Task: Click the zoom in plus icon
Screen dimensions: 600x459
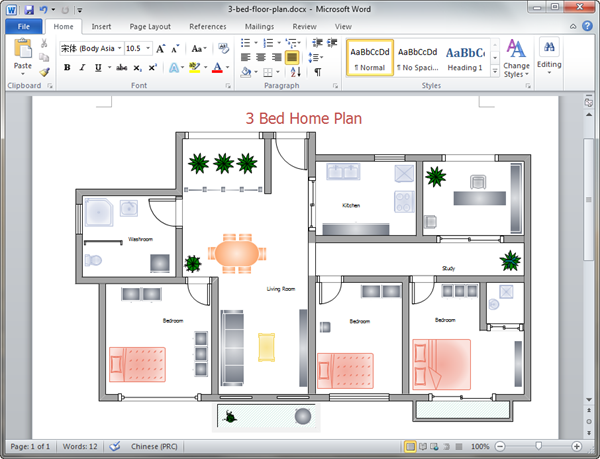Action: 577,446
